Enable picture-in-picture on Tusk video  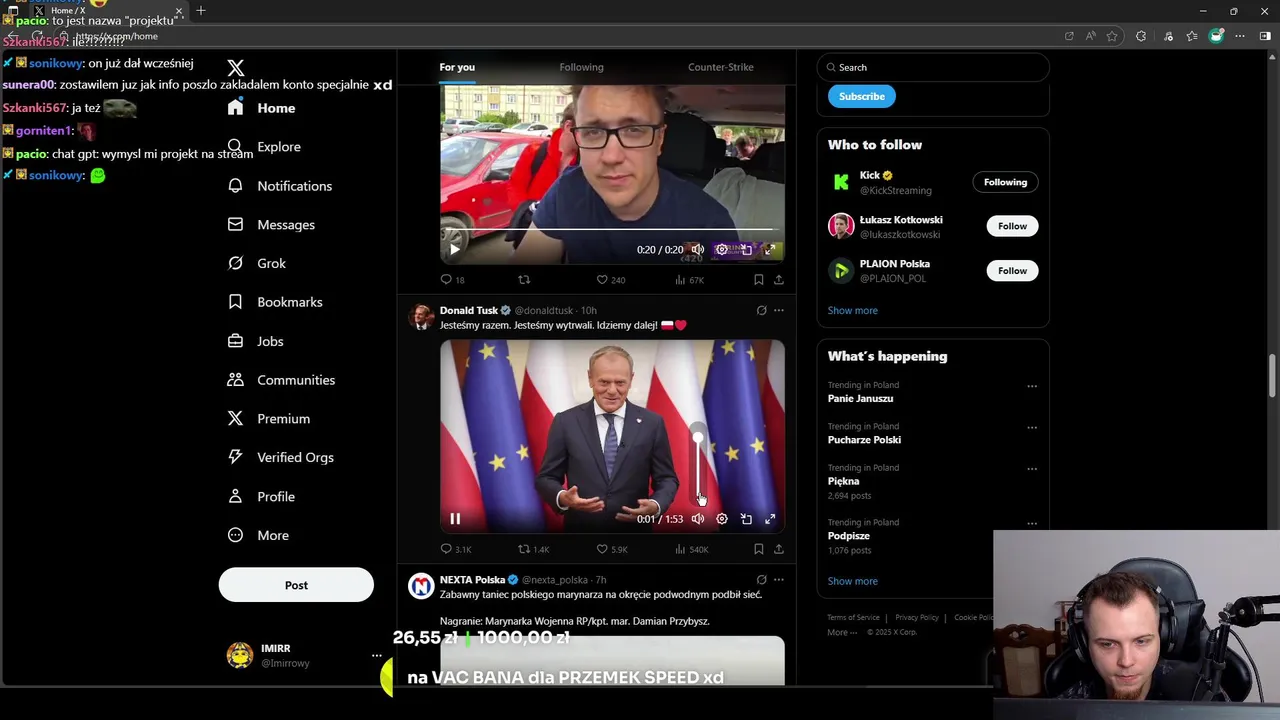(746, 519)
